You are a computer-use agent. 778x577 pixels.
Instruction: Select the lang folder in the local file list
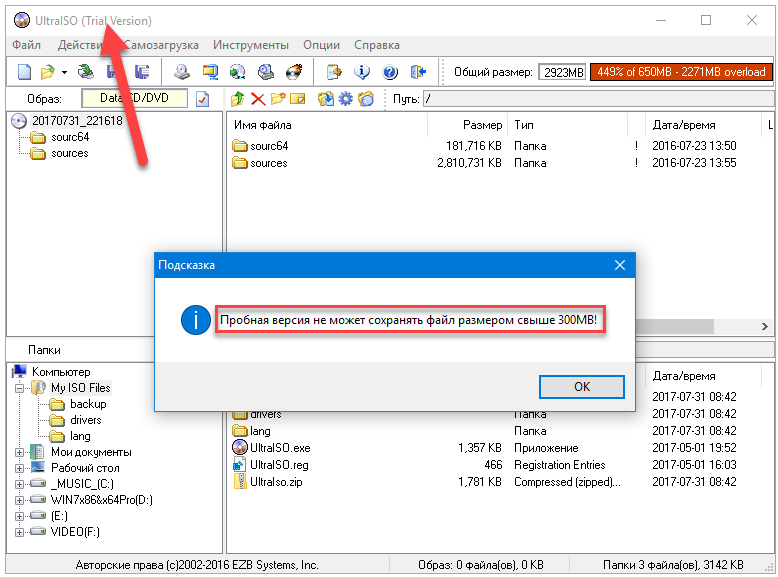tap(260, 431)
